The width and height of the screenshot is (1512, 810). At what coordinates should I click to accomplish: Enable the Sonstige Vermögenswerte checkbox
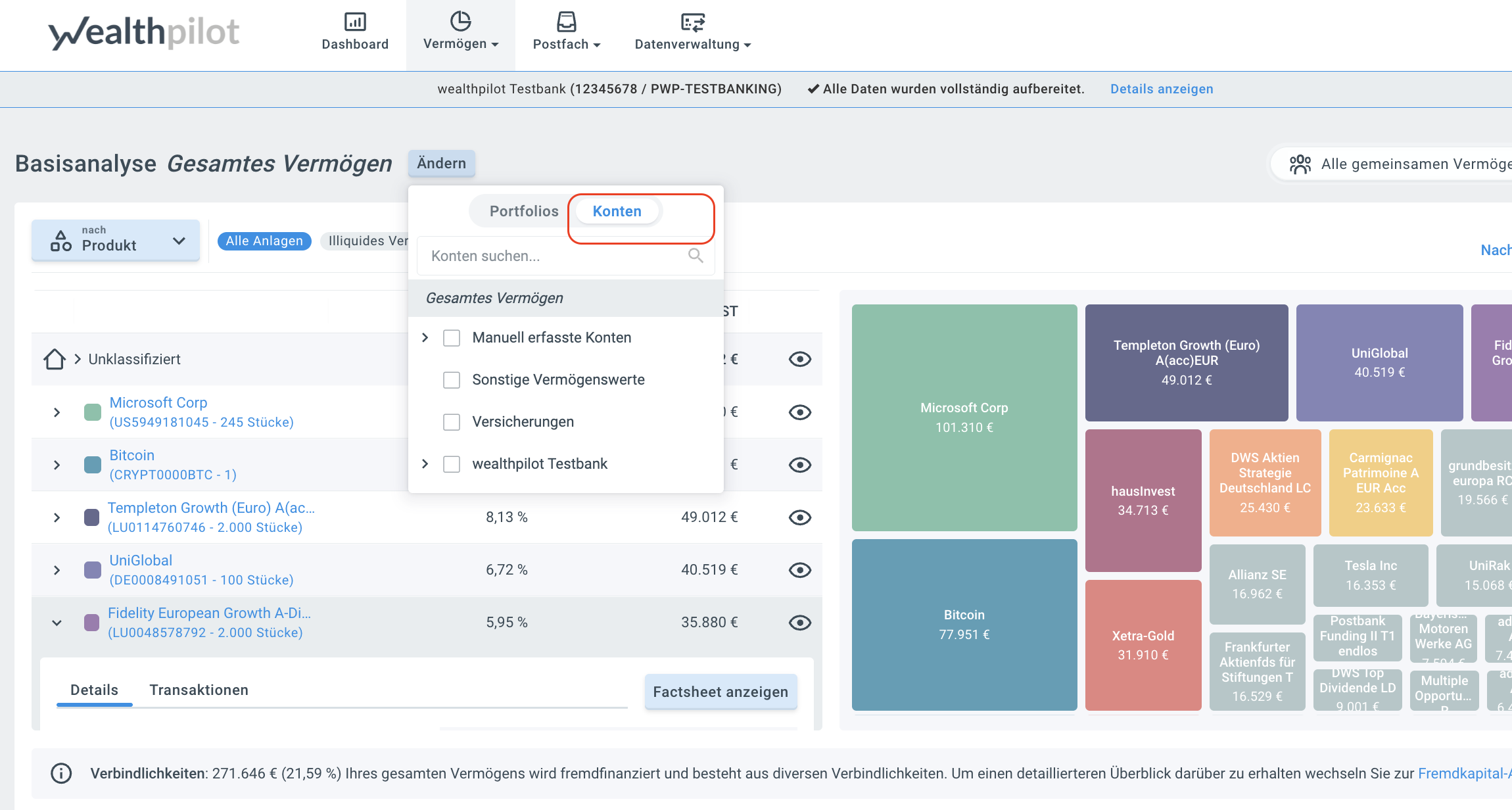[x=452, y=380]
